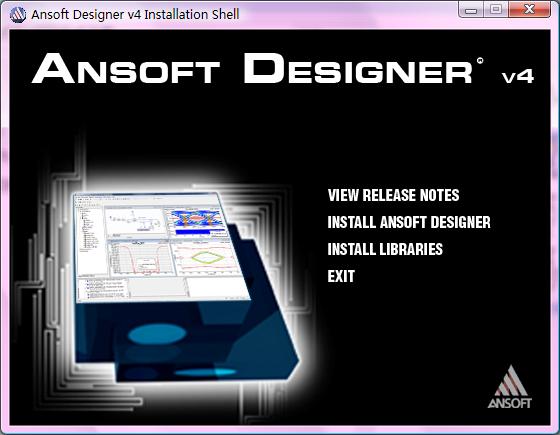Close the Installation Shell window

tap(529, 9)
